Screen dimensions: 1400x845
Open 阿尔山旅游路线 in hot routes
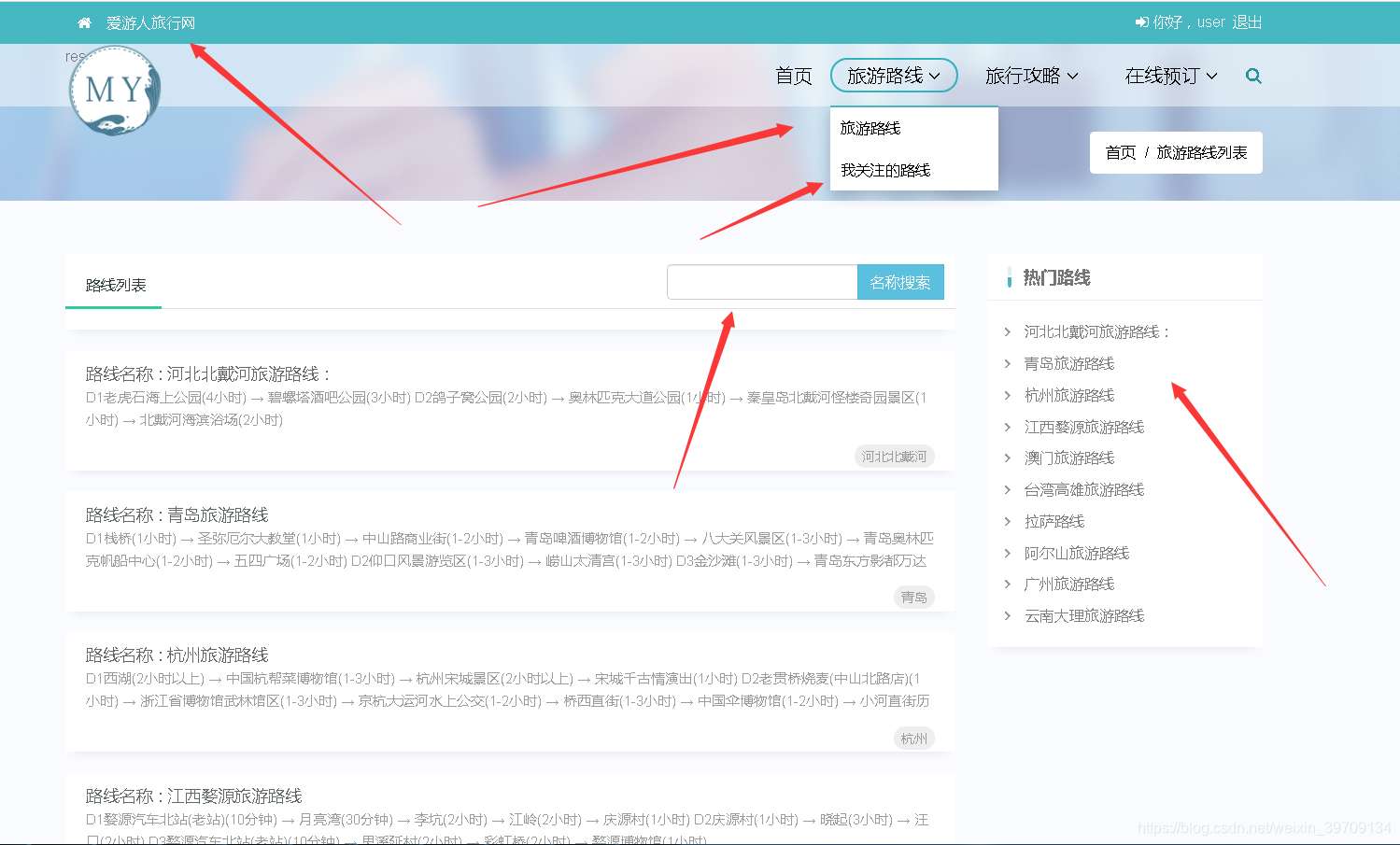tap(1077, 553)
